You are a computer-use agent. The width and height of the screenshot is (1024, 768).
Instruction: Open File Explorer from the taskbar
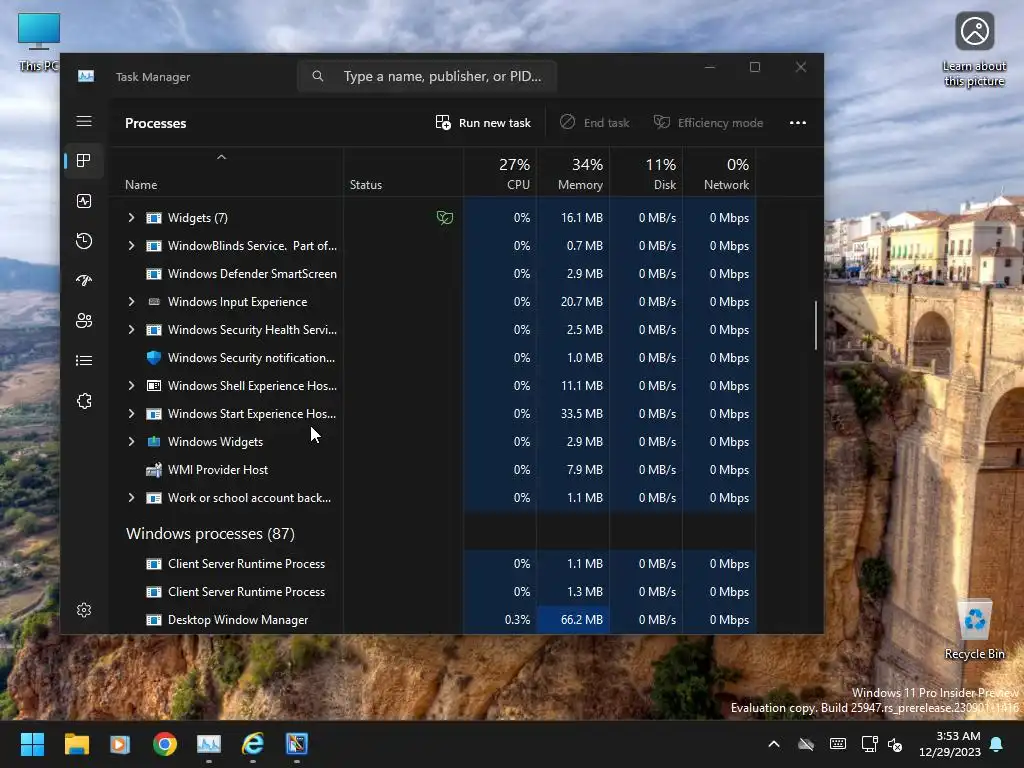click(x=76, y=744)
